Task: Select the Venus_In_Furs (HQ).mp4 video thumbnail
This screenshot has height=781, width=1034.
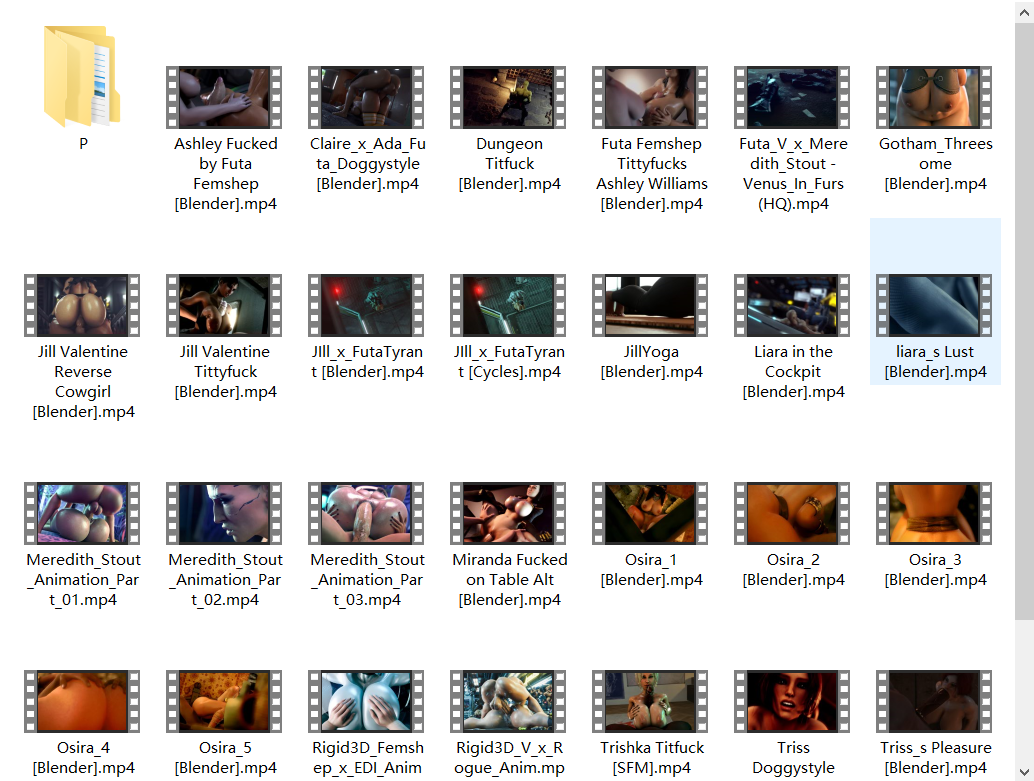Action: pos(792,97)
